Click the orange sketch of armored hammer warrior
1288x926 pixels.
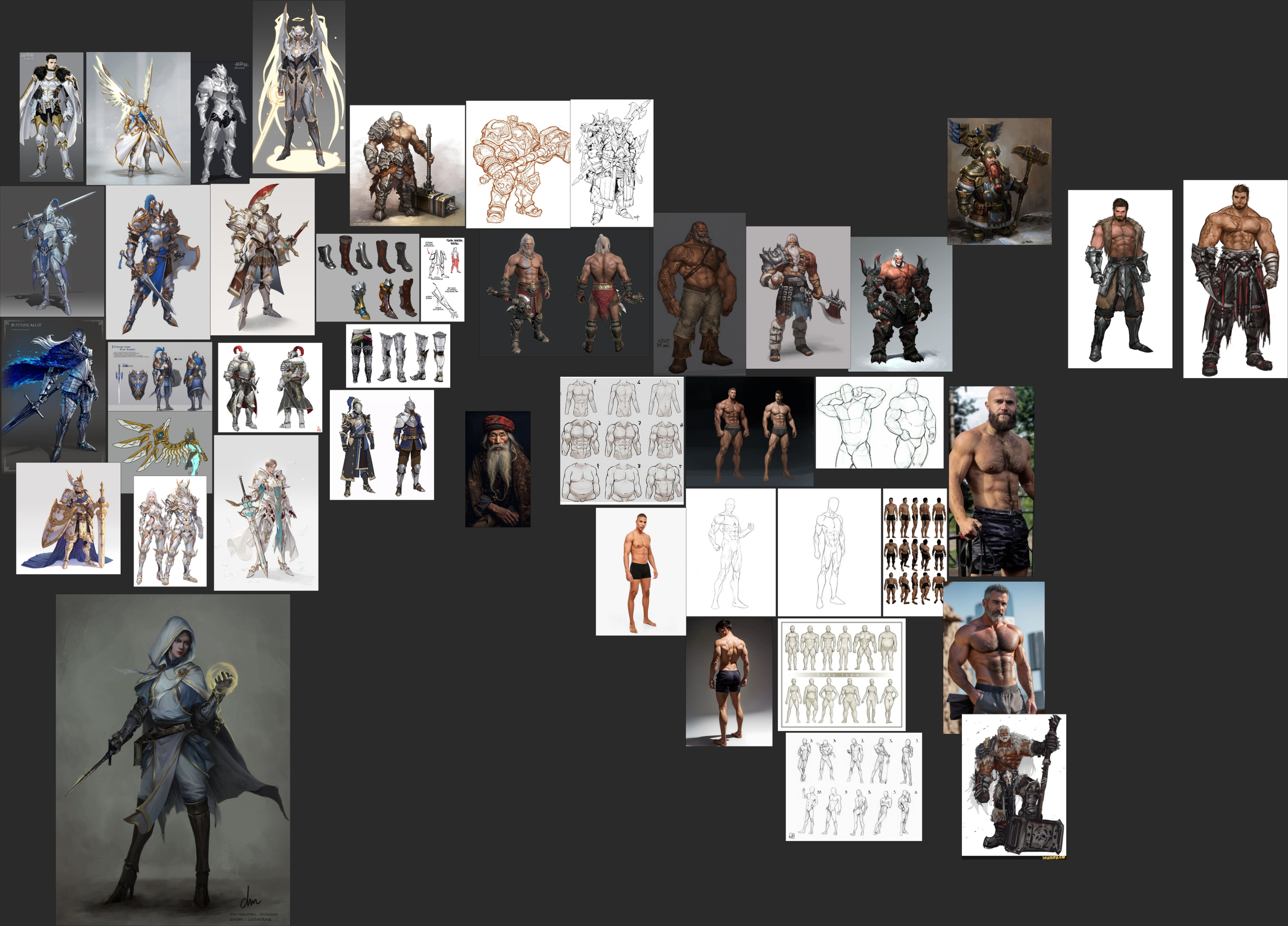517,165
